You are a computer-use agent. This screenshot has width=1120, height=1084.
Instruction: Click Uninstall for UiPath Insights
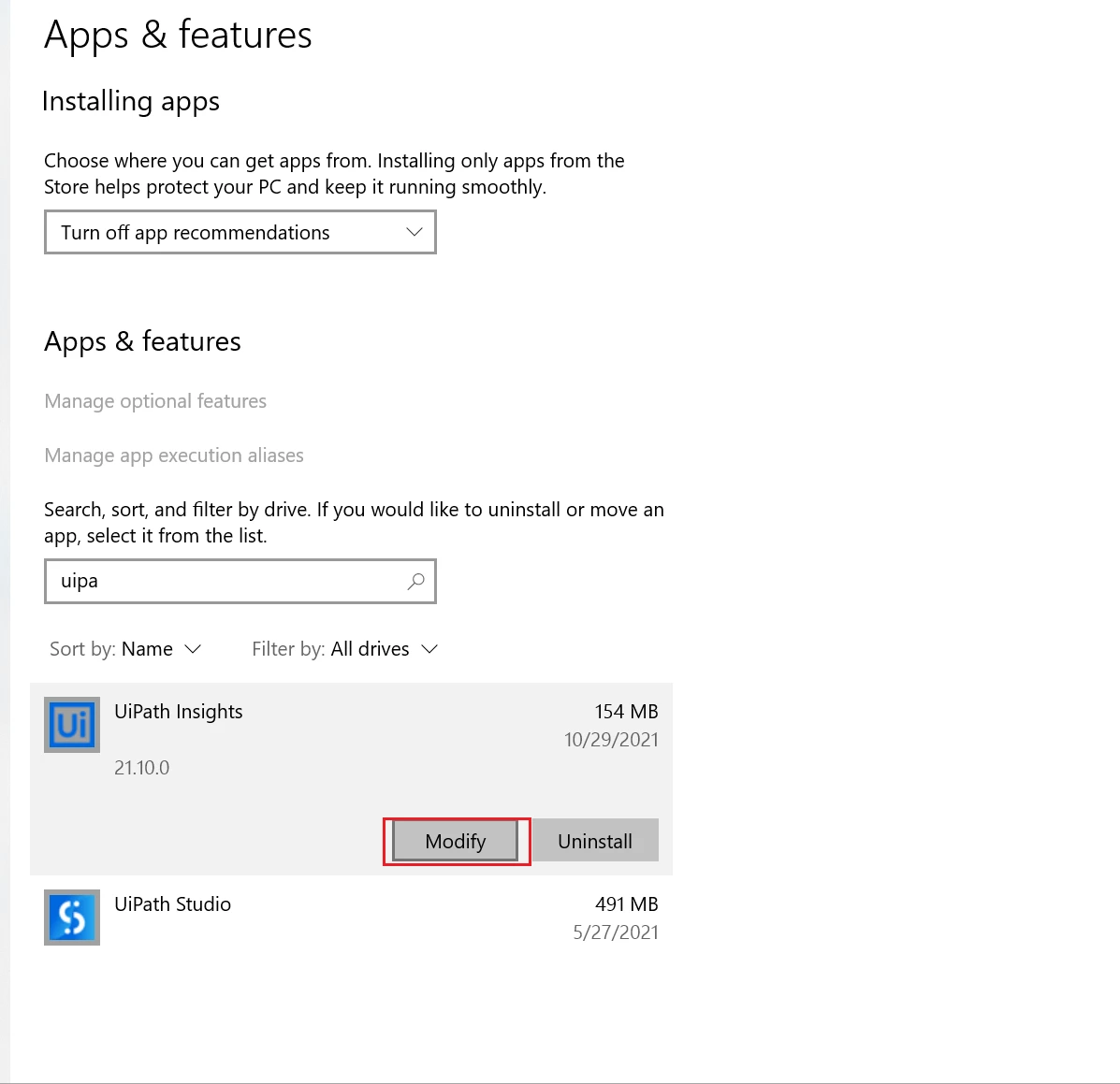point(595,841)
